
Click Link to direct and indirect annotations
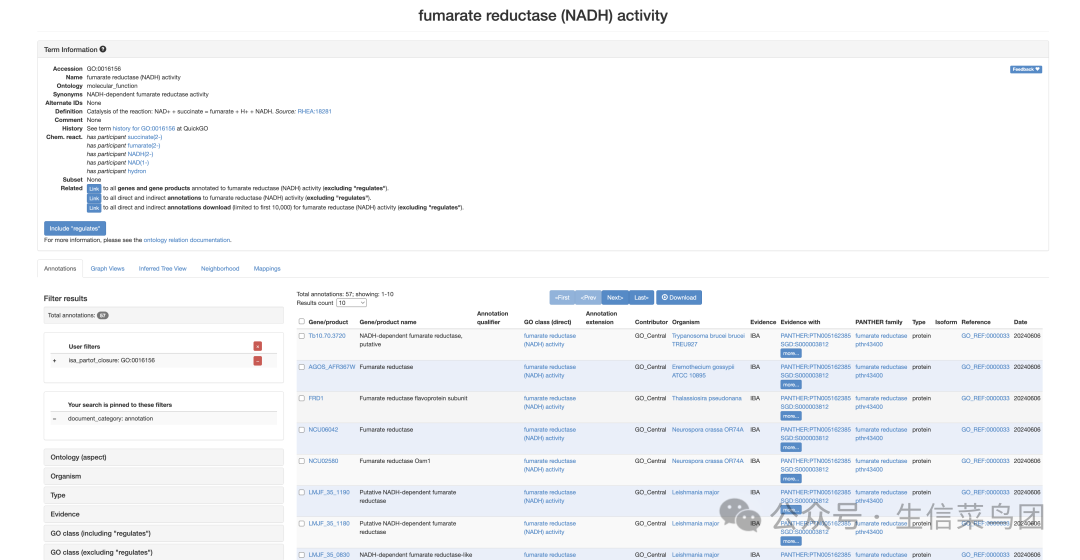[x=94, y=198]
